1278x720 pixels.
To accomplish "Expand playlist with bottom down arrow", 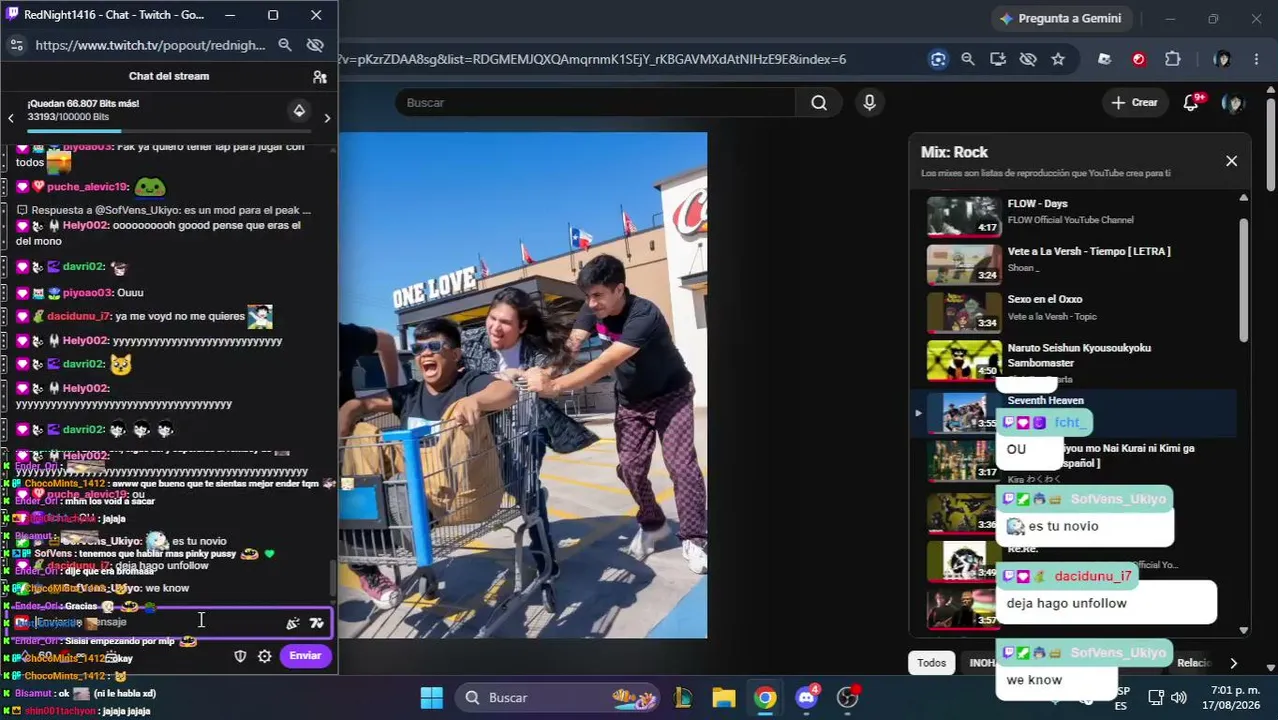I will [1244, 630].
